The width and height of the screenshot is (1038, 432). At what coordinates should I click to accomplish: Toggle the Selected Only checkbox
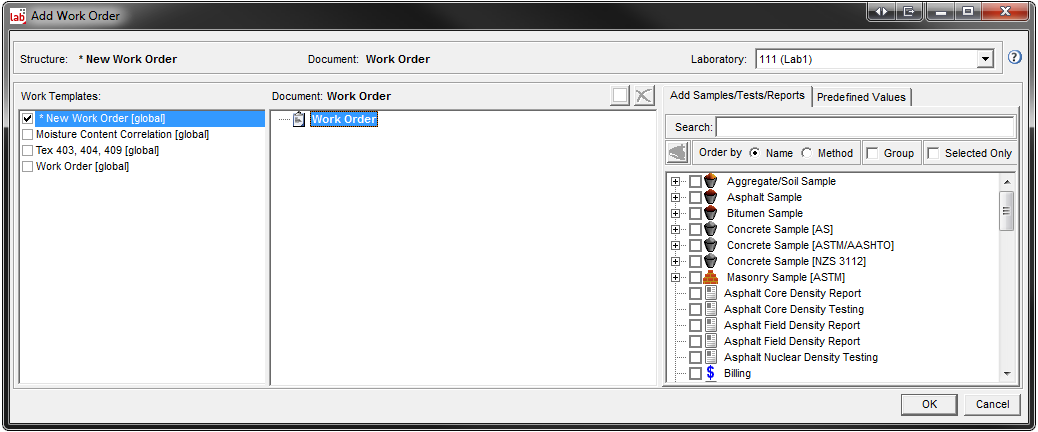pyautogui.click(x=933, y=153)
